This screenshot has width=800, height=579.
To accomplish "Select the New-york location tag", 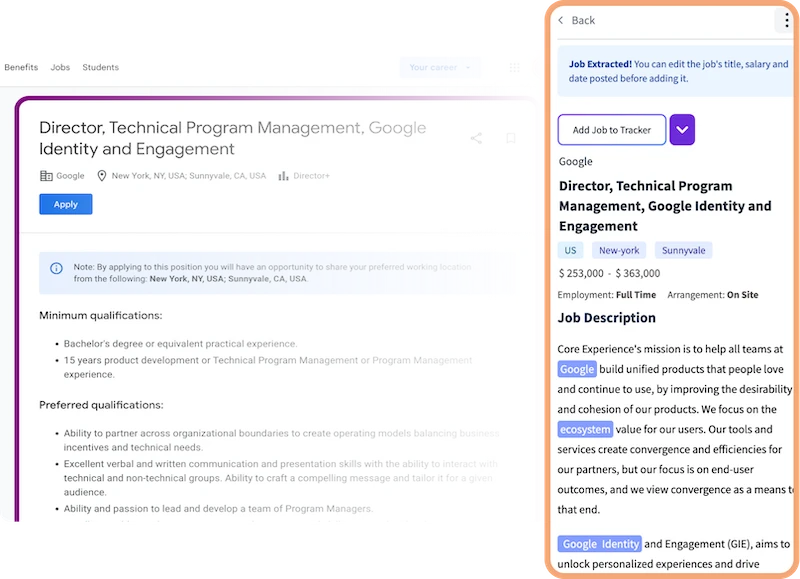I will tap(619, 250).
